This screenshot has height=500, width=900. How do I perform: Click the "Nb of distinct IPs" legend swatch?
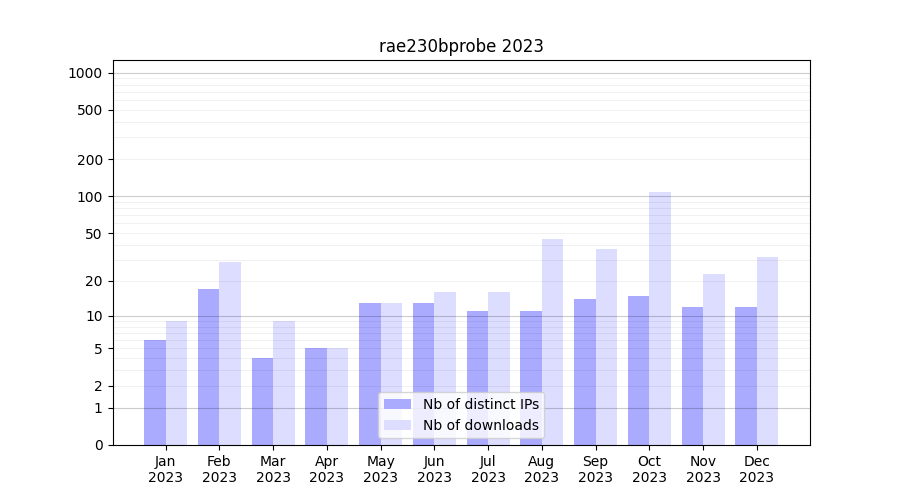point(397,404)
